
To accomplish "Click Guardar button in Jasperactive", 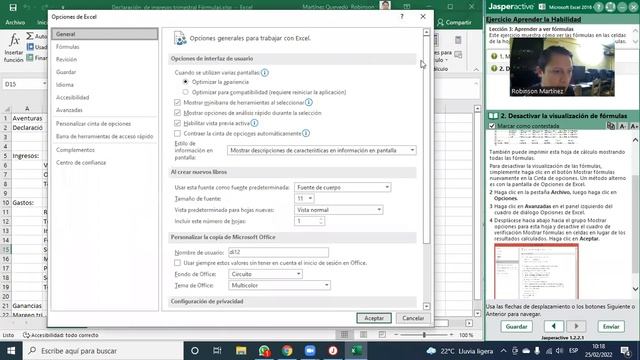I will click(516, 327).
